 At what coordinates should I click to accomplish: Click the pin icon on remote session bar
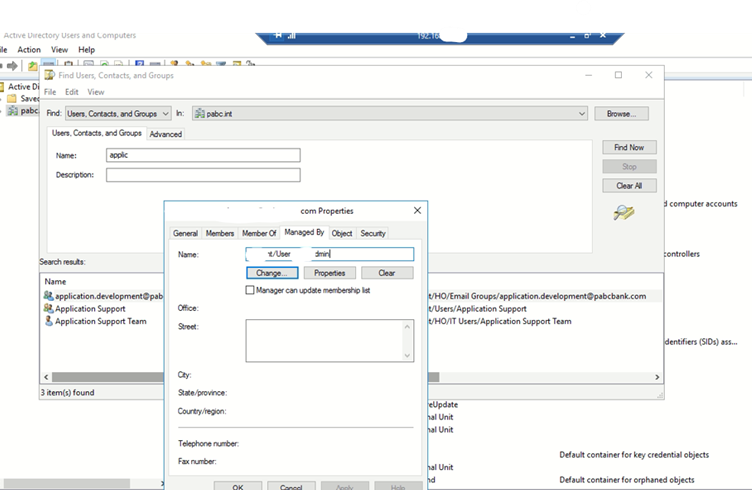coord(278,35)
